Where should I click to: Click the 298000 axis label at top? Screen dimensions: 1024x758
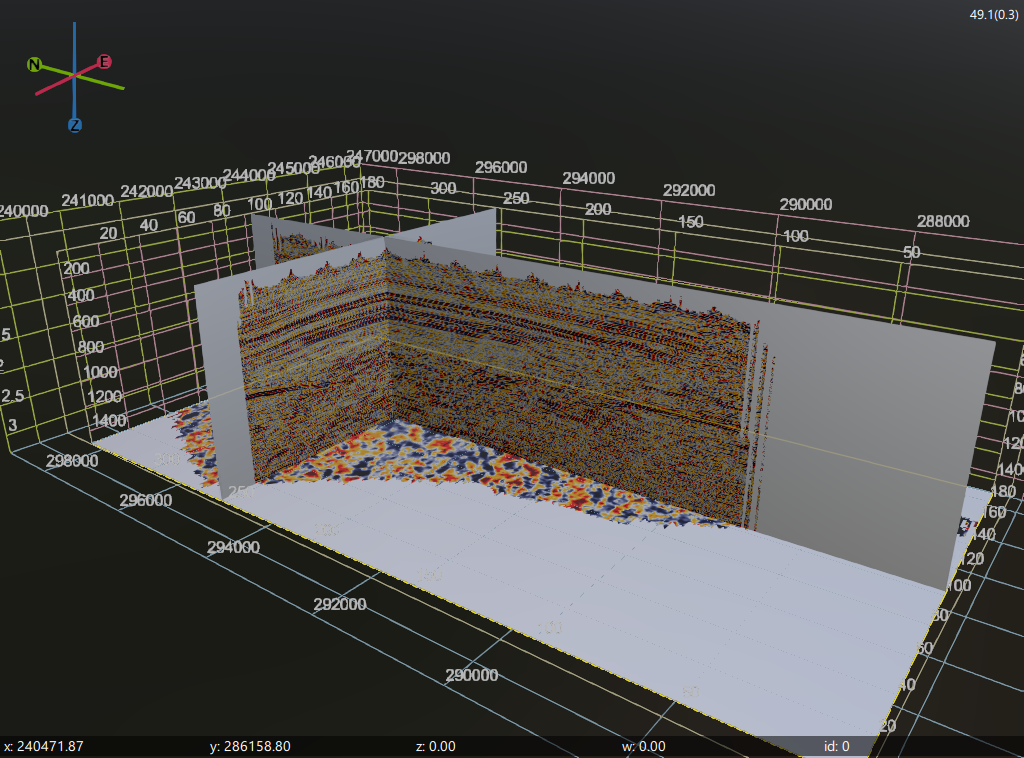[424, 158]
